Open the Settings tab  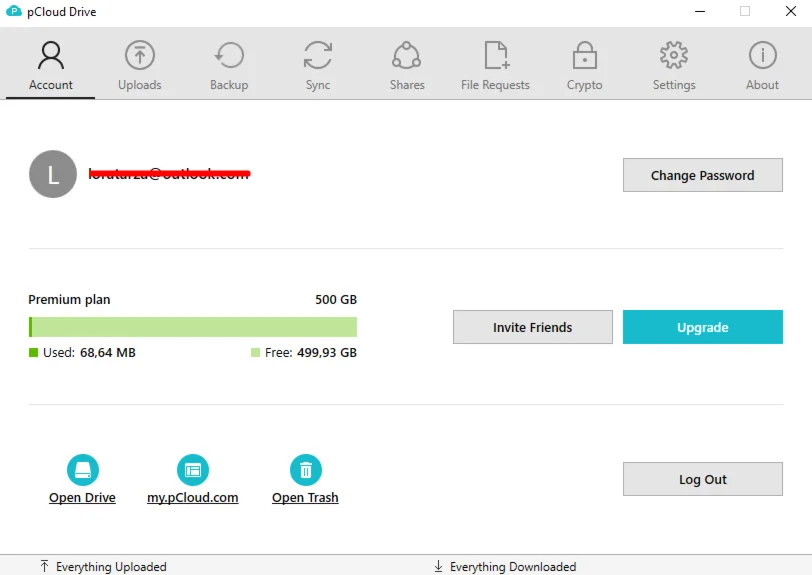[674, 66]
